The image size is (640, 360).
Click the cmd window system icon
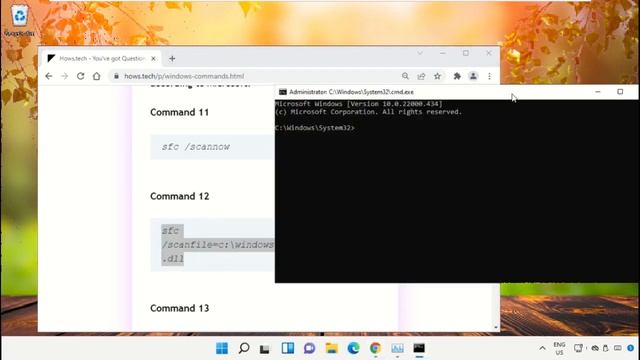click(282, 92)
